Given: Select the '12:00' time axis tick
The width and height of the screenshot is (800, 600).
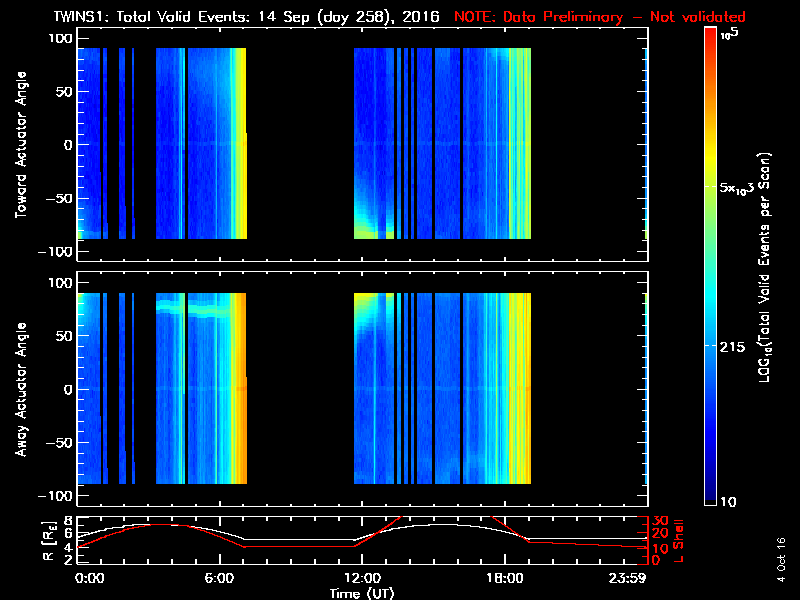Looking at the screenshot, I should pos(361,579).
